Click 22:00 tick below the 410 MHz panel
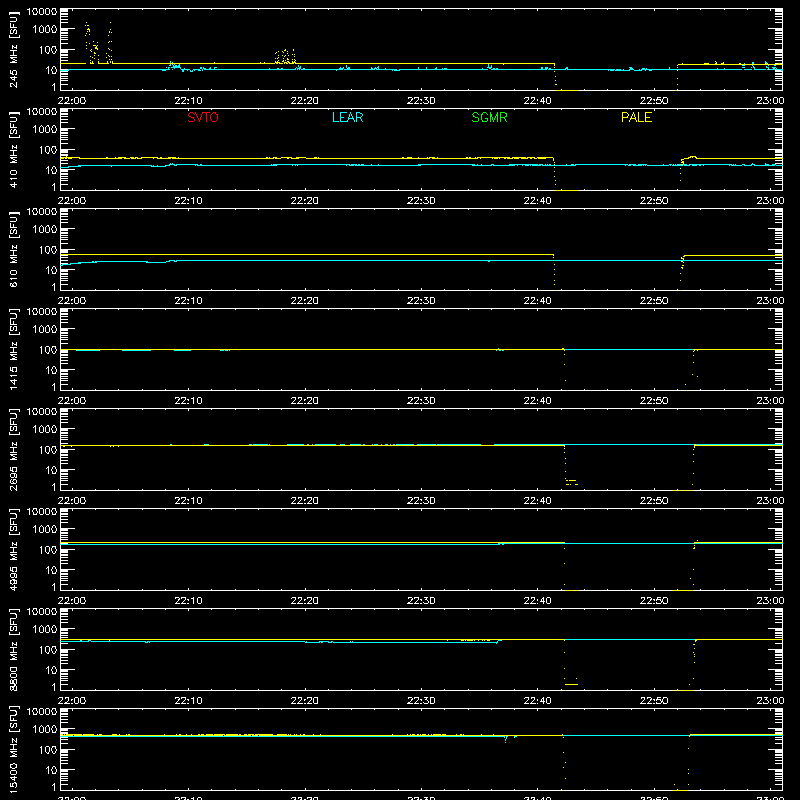The image size is (800, 800). [x=72, y=201]
